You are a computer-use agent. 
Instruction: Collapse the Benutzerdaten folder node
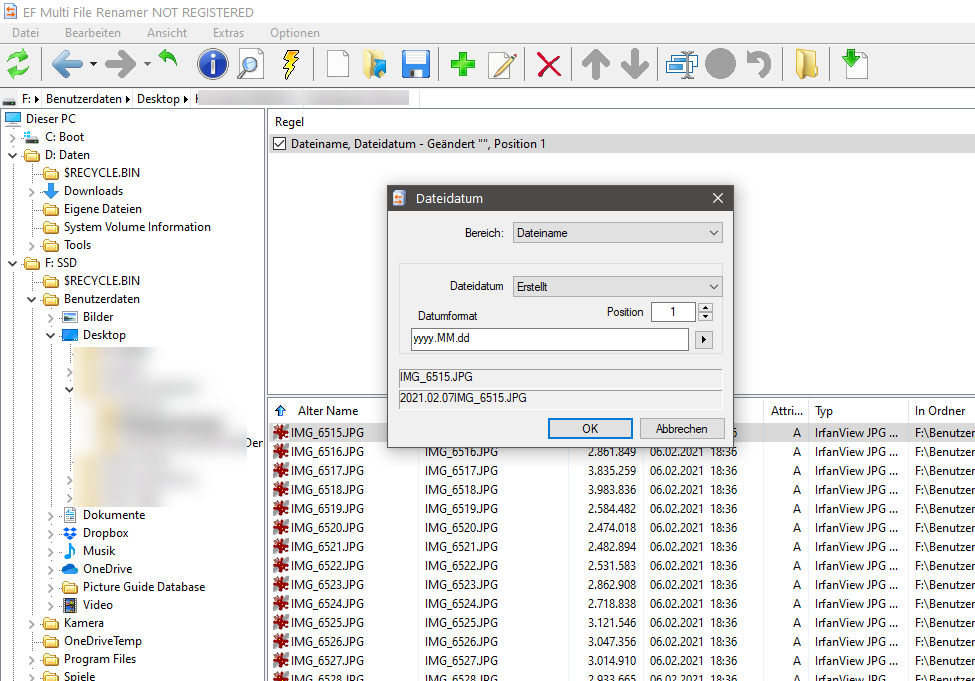click(31, 300)
